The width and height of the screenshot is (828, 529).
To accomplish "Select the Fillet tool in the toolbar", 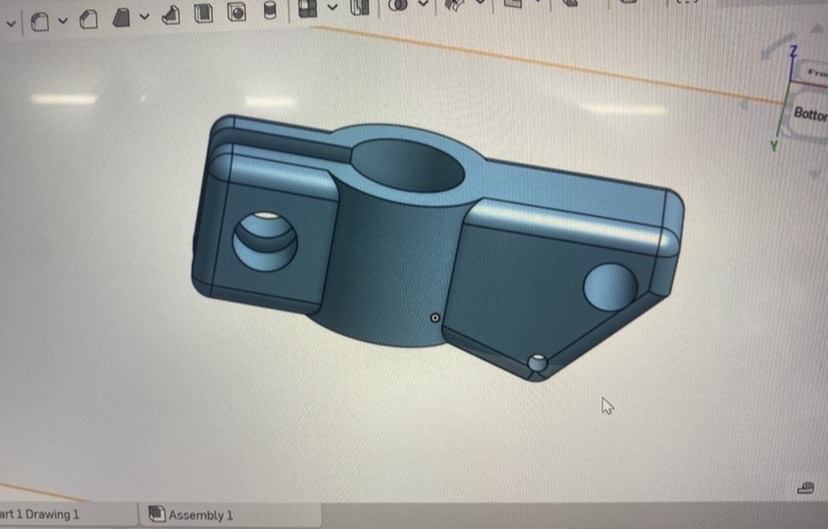I will [x=41, y=17].
